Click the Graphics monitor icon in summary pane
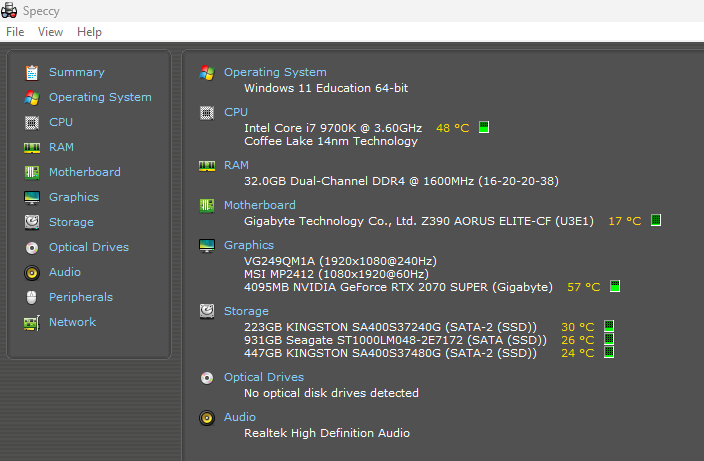Image resolution: width=704 pixels, height=461 pixels. click(207, 246)
